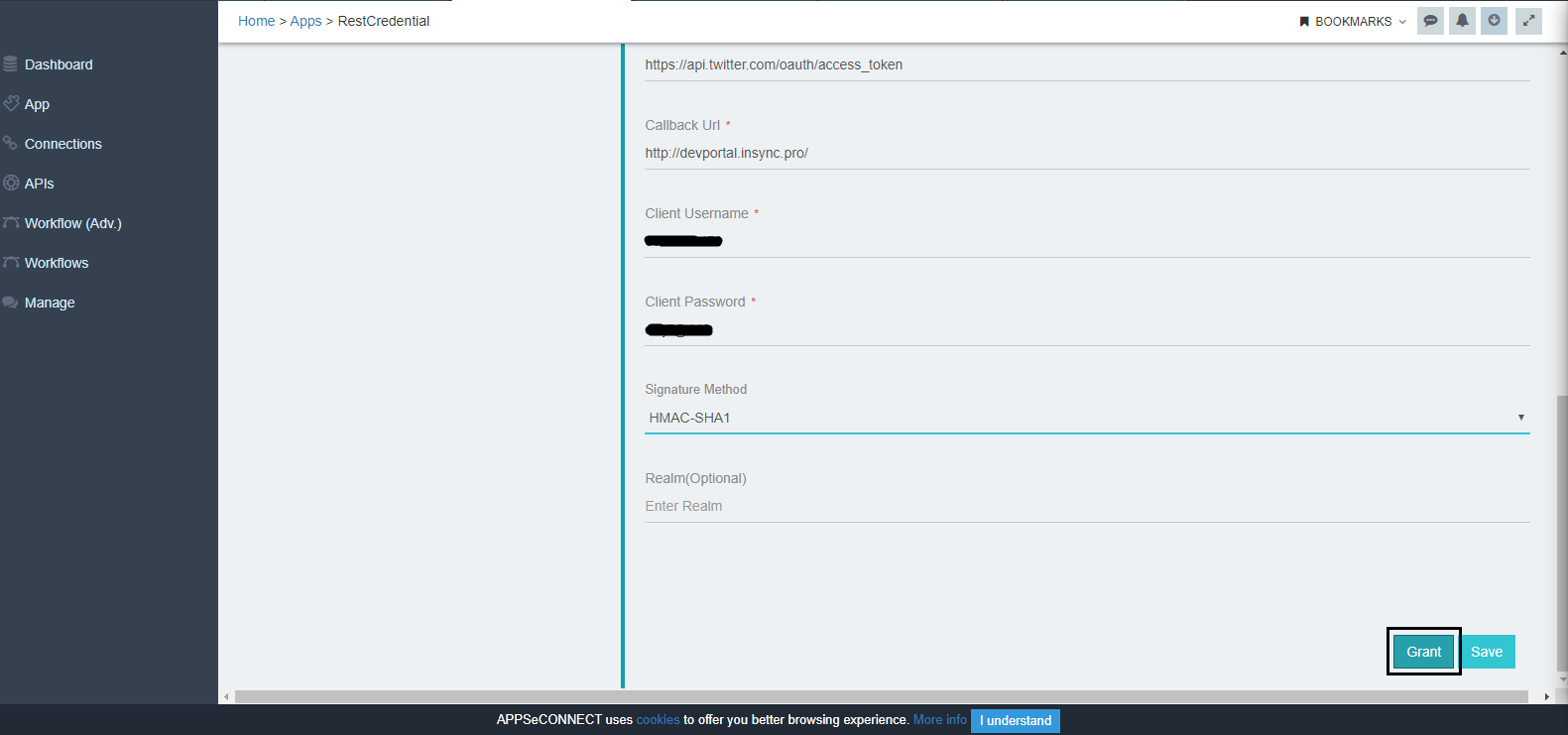Open the Dashboard sidebar icon
Screen dimensions: 1568x735
pyautogui.click(x=10, y=64)
